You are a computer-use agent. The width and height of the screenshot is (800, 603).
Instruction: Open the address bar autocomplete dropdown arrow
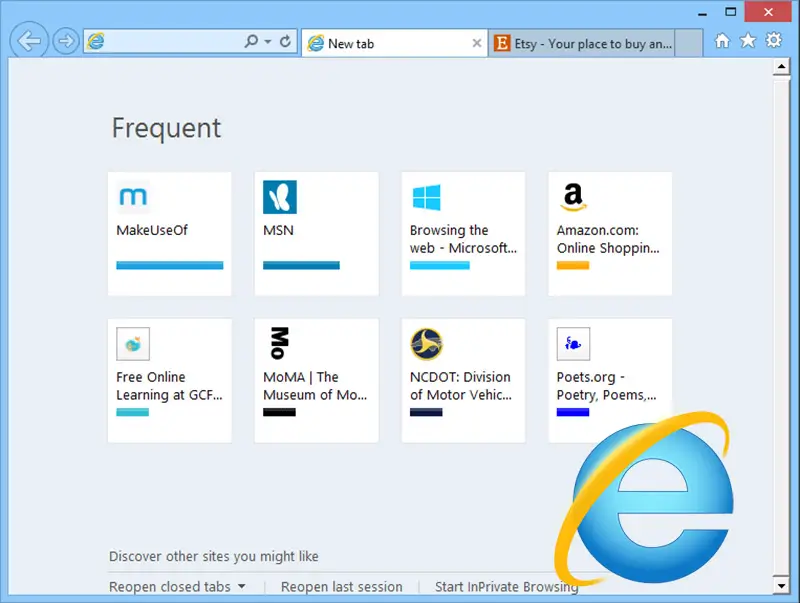tap(268, 41)
